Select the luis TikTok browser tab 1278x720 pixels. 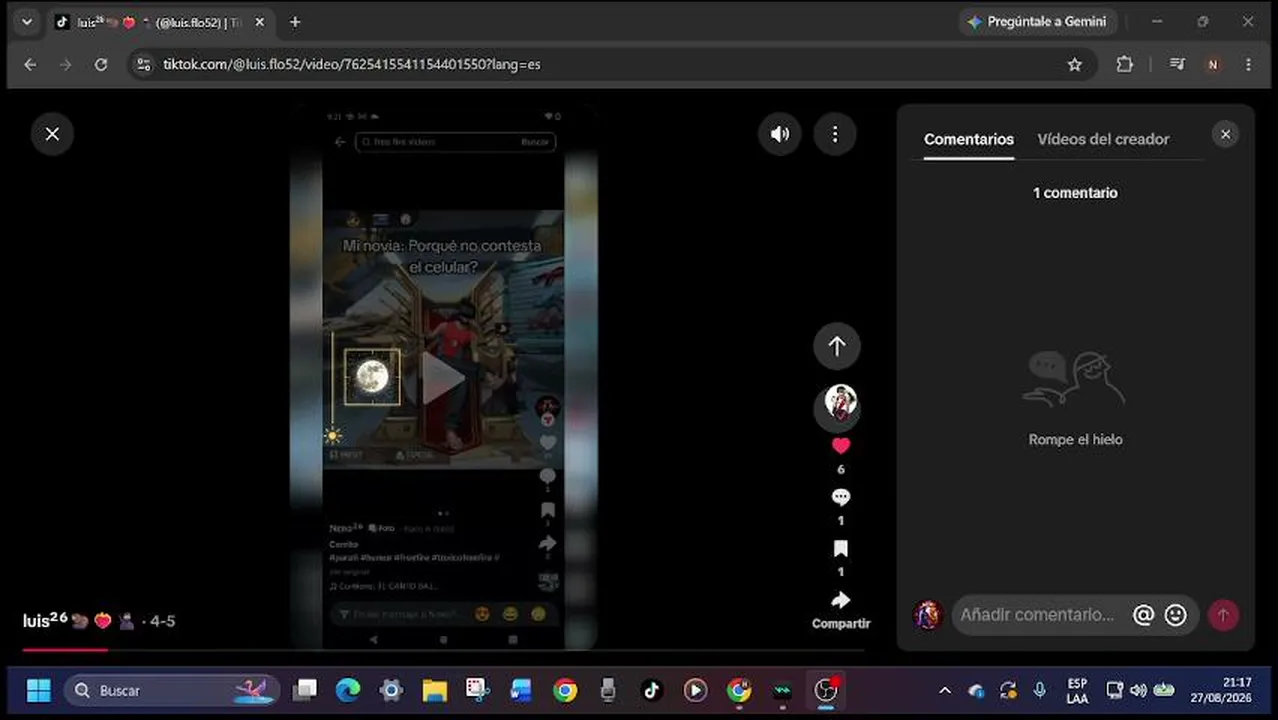tap(160, 22)
